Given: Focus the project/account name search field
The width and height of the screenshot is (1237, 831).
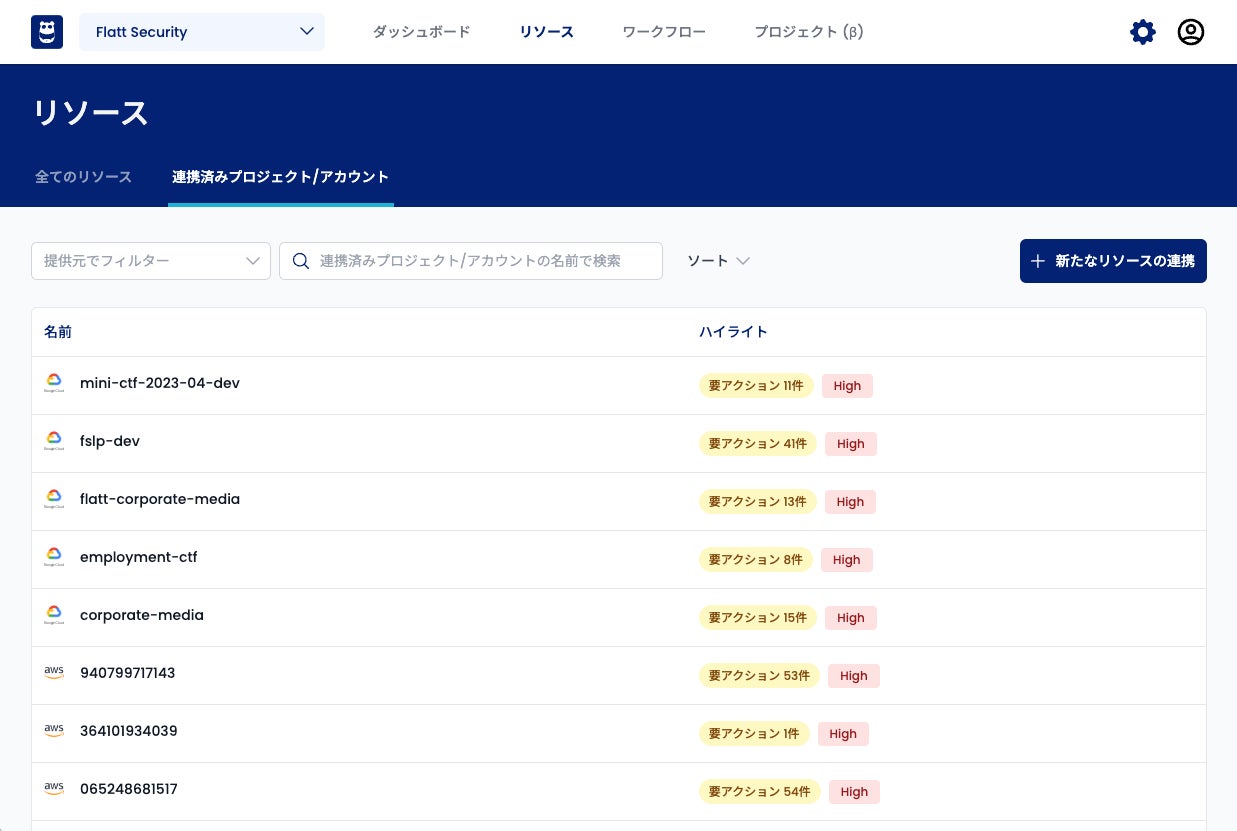Looking at the screenshot, I should coord(485,261).
